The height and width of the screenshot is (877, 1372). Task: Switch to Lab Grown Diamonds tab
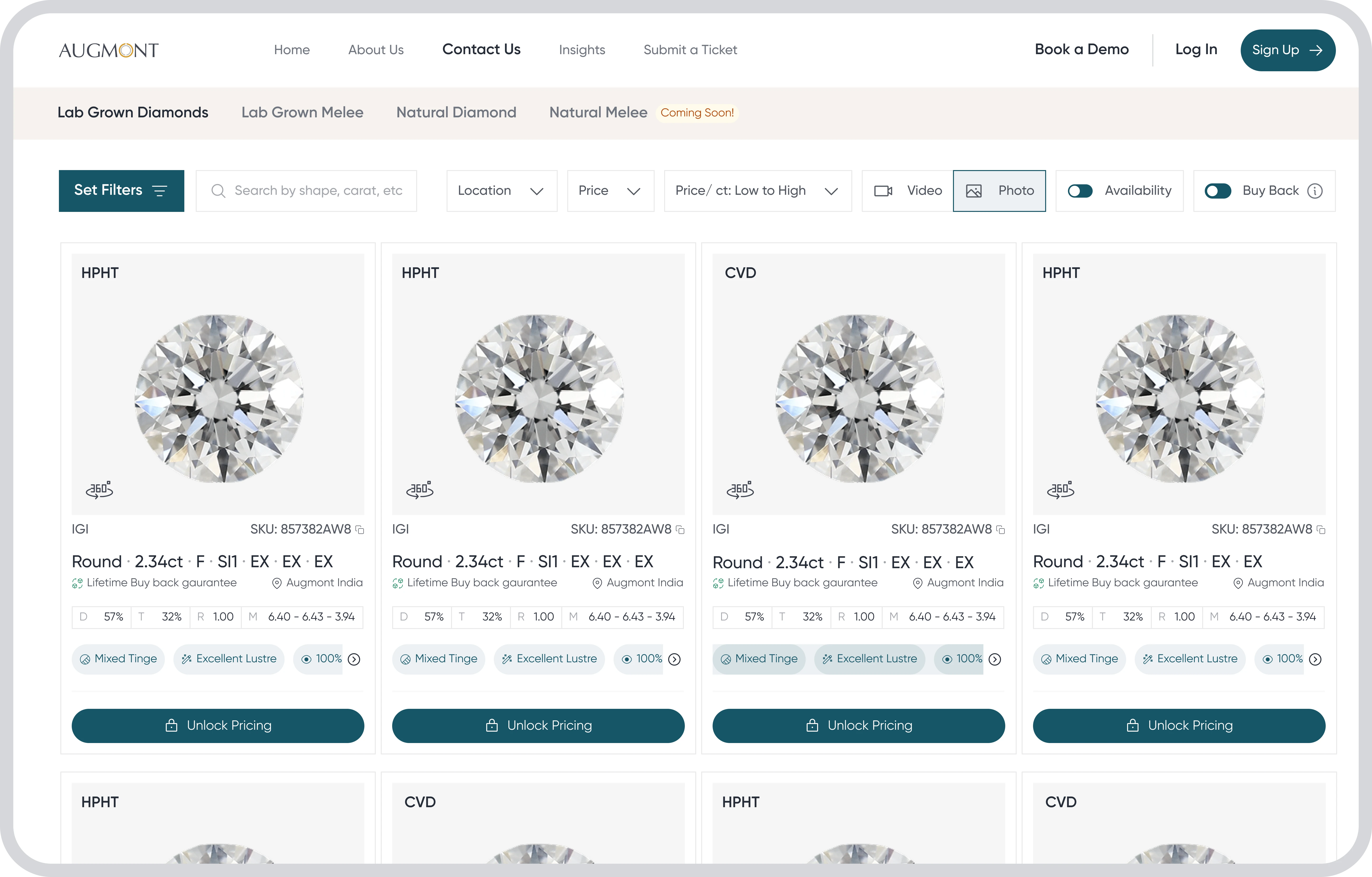coord(133,112)
